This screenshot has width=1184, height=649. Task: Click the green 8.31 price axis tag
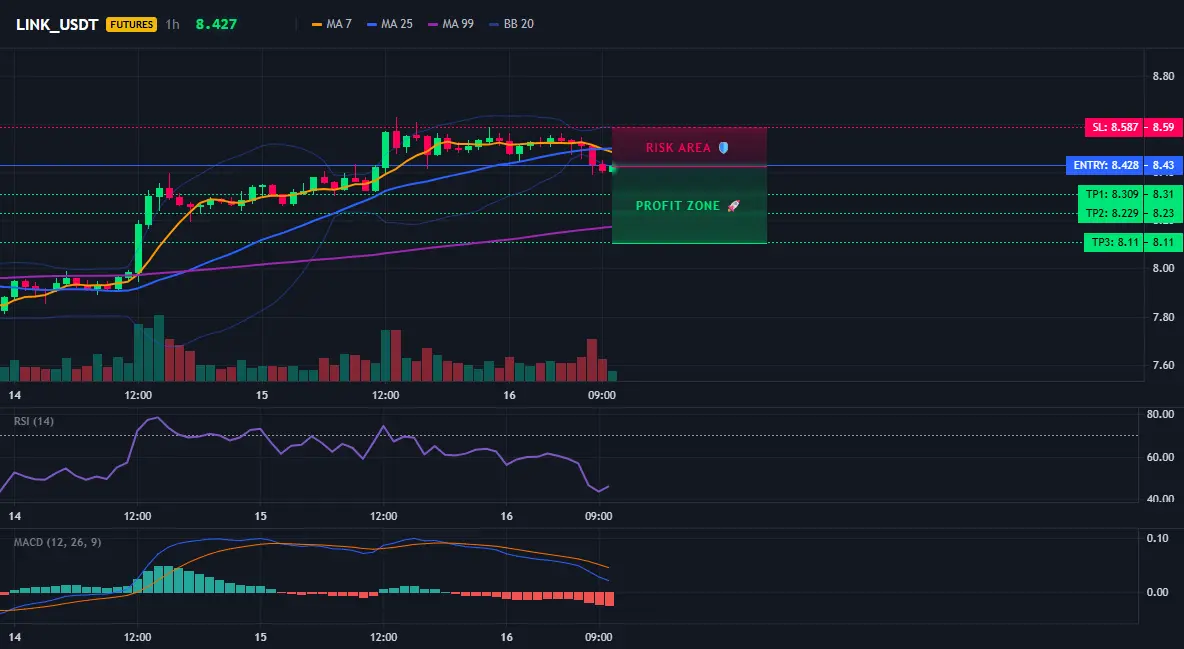(x=1163, y=194)
